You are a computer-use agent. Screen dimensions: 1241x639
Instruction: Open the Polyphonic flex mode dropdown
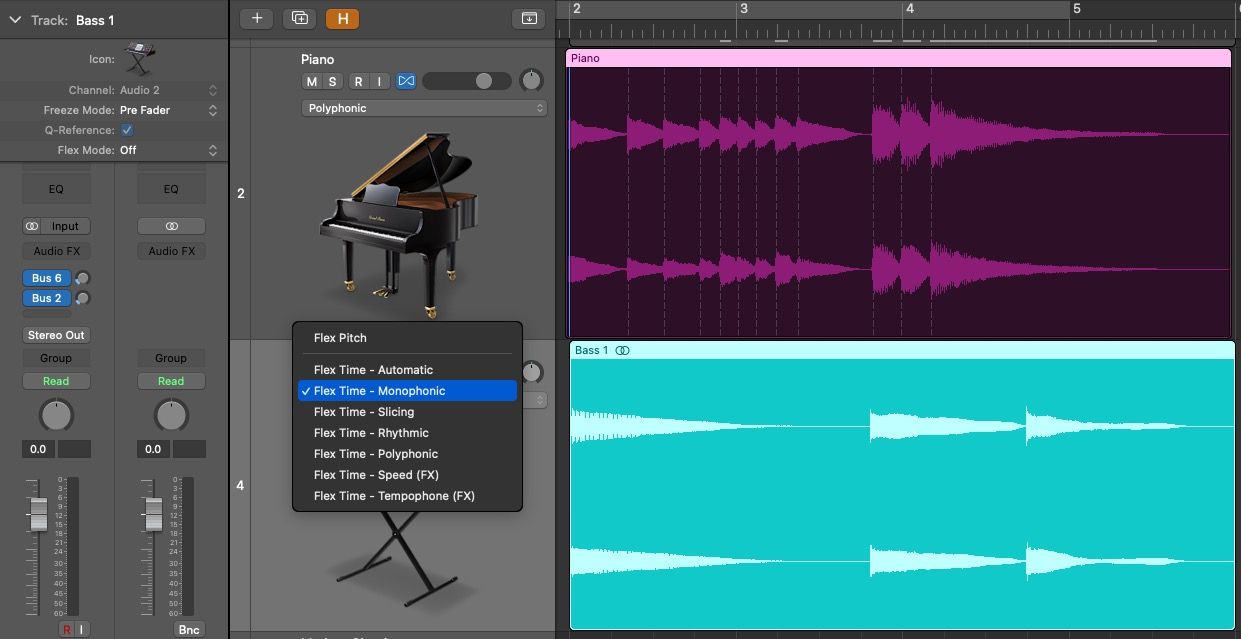(424, 107)
